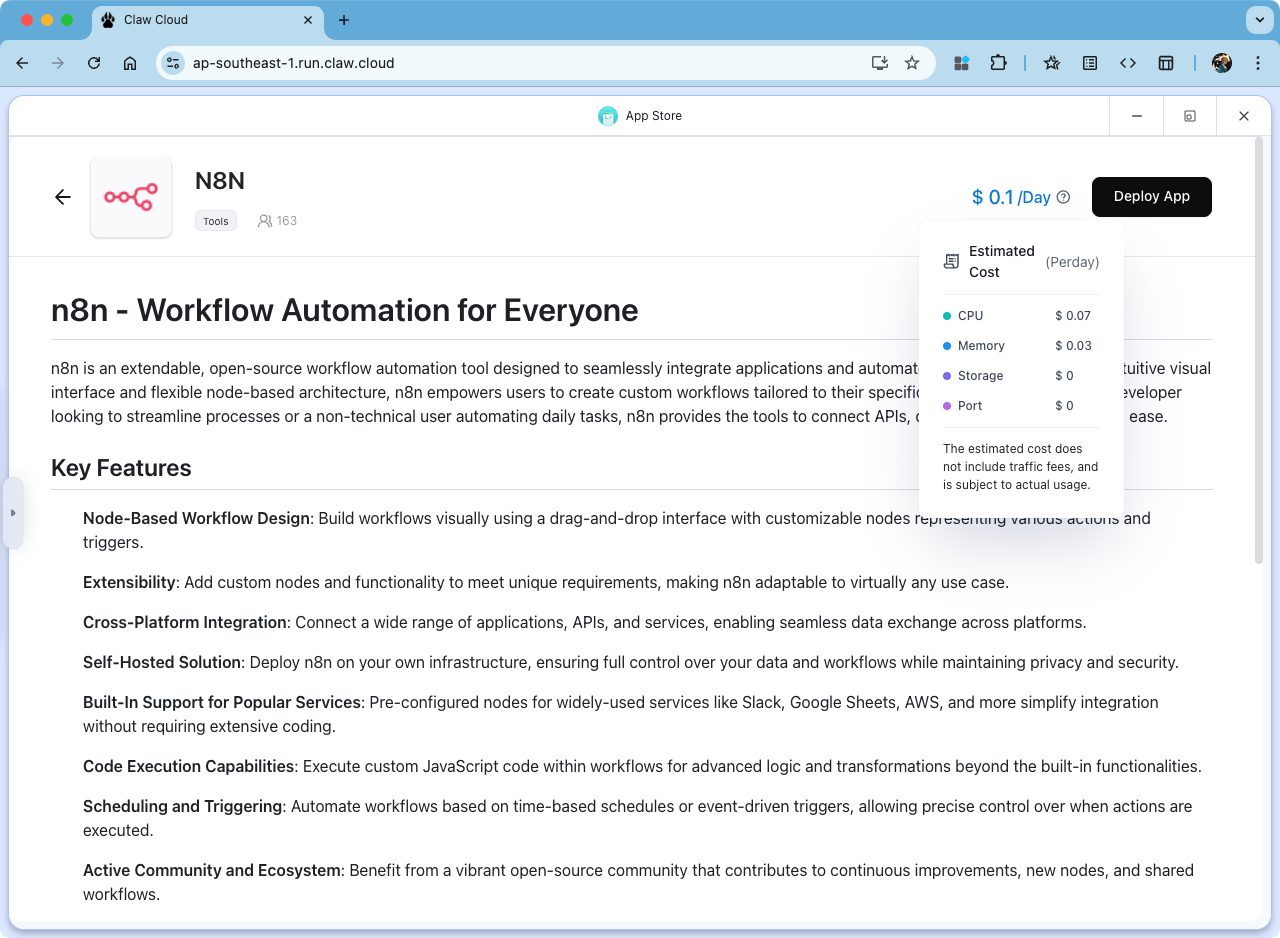Close the App Store inner window
This screenshot has width=1280, height=938.
click(1244, 116)
